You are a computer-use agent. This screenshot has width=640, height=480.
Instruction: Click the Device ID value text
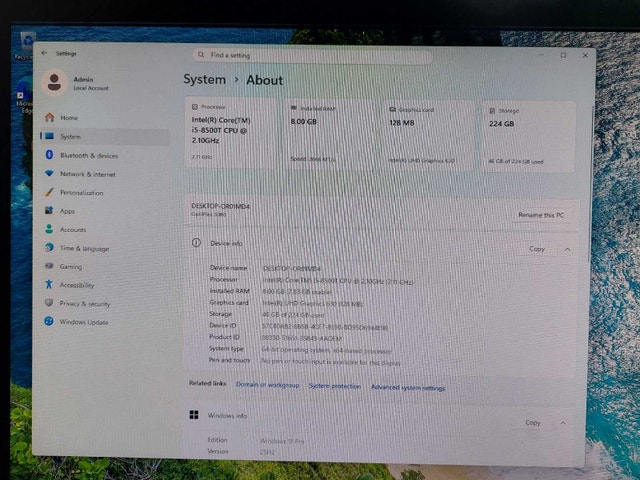pos(324,327)
